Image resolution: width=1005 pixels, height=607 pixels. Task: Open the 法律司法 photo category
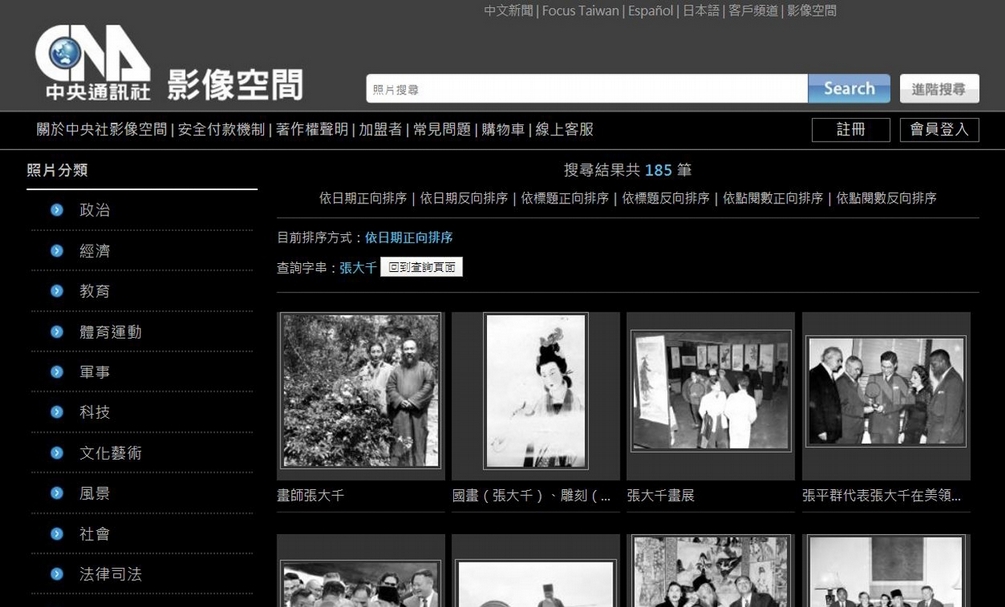click(110, 574)
